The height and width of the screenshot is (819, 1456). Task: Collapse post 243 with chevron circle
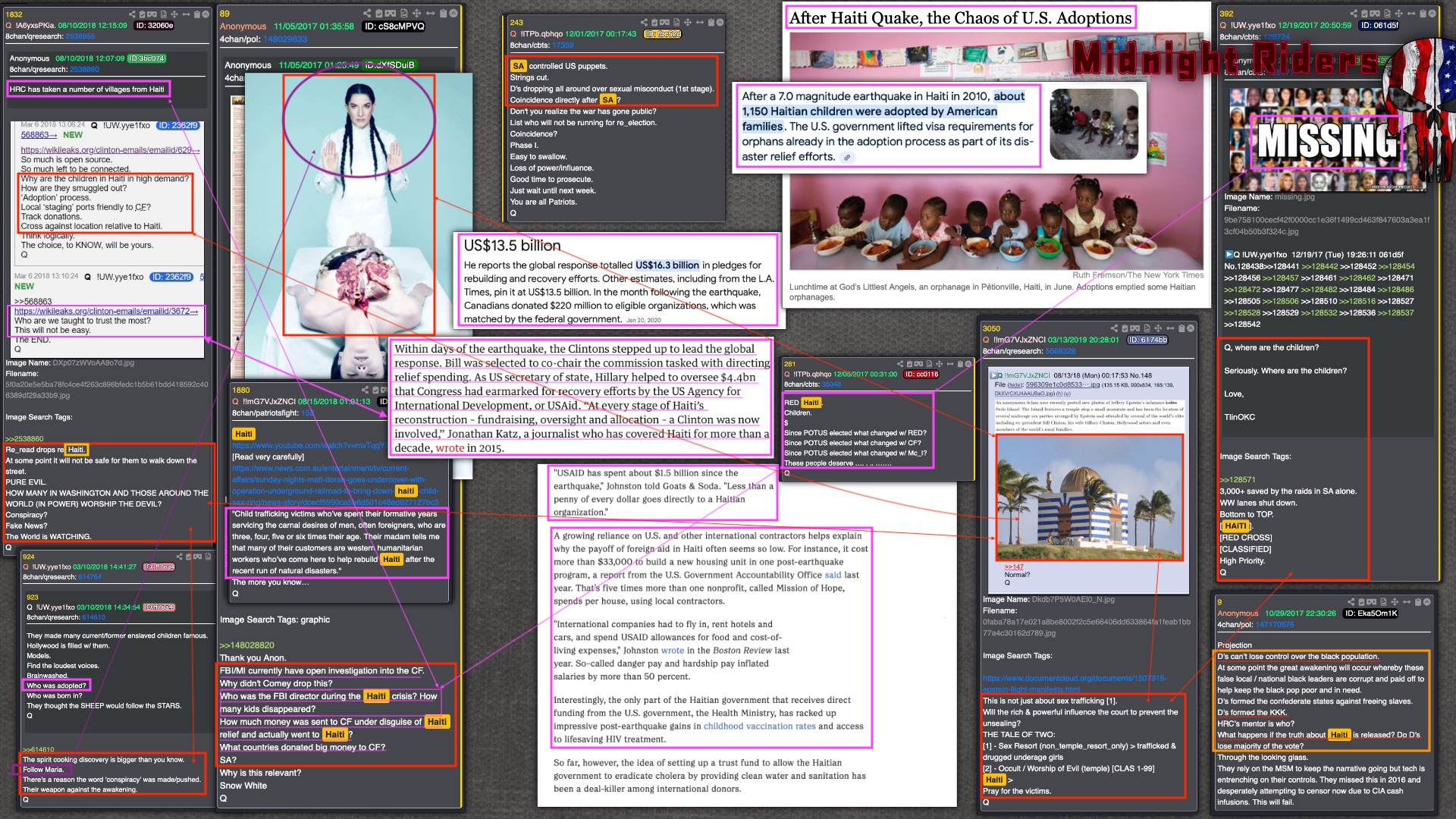[x=720, y=22]
